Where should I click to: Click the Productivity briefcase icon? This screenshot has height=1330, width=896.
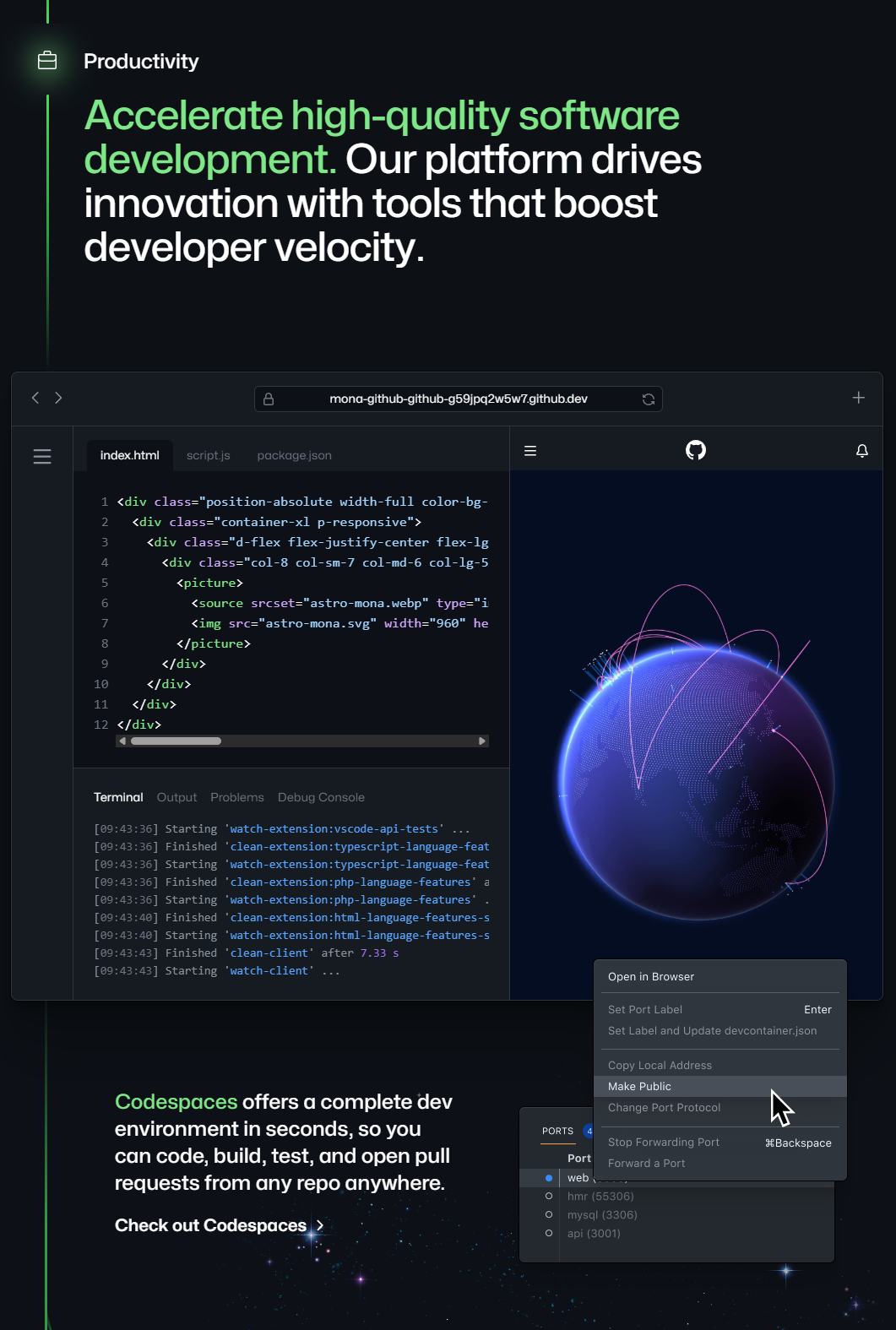pos(47,61)
